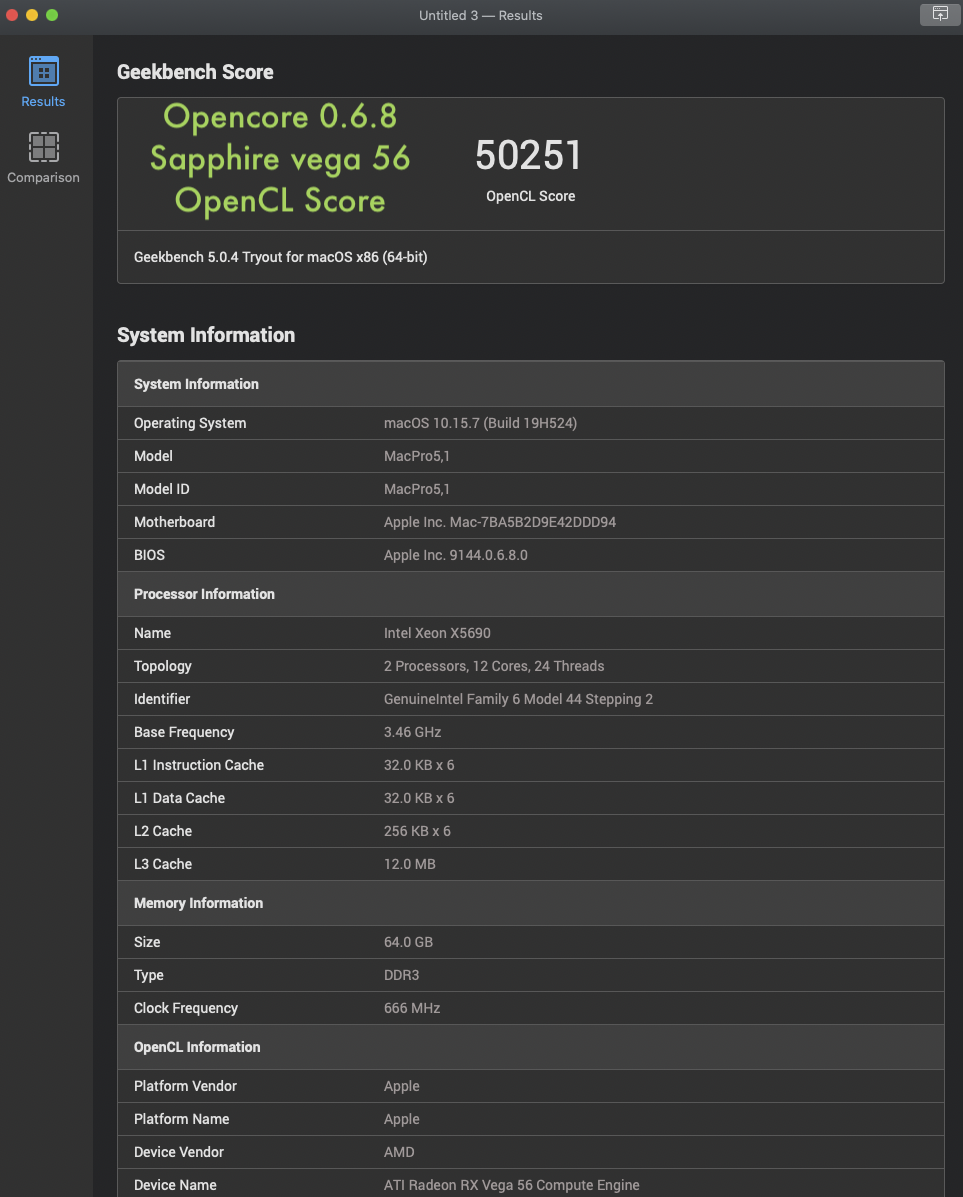The image size is (963, 1197).
Task: Click the 'Clock Frequency' row label
Action: coord(186,1008)
